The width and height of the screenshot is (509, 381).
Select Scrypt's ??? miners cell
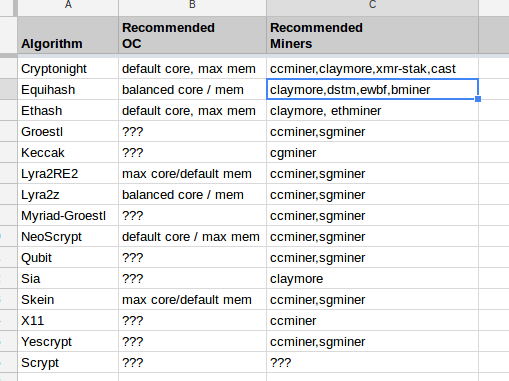(372, 362)
